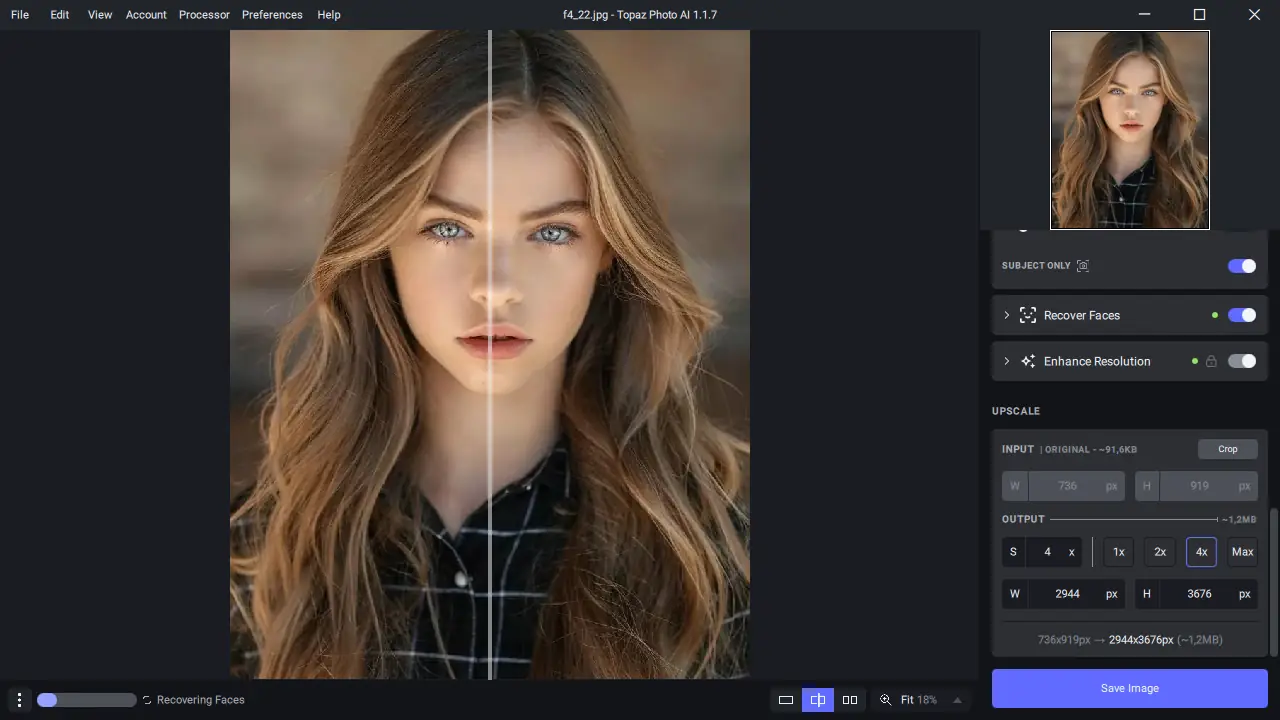Viewport: 1280px width, 720px height.
Task: Open the Processor menu
Action: pos(204,15)
